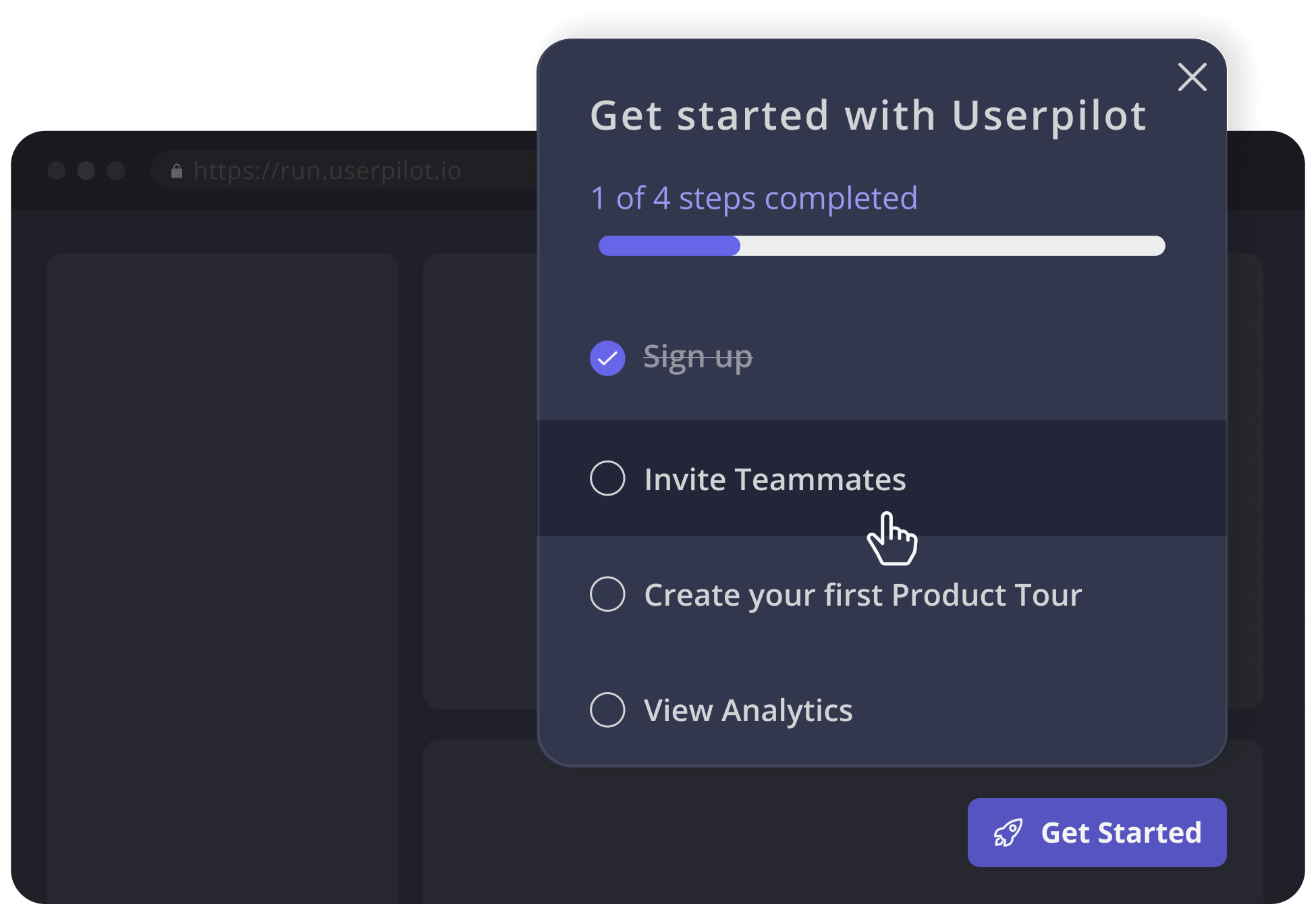Click the red browser window dot
The width and height of the screenshot is (1316, 921).
[56, 171]
